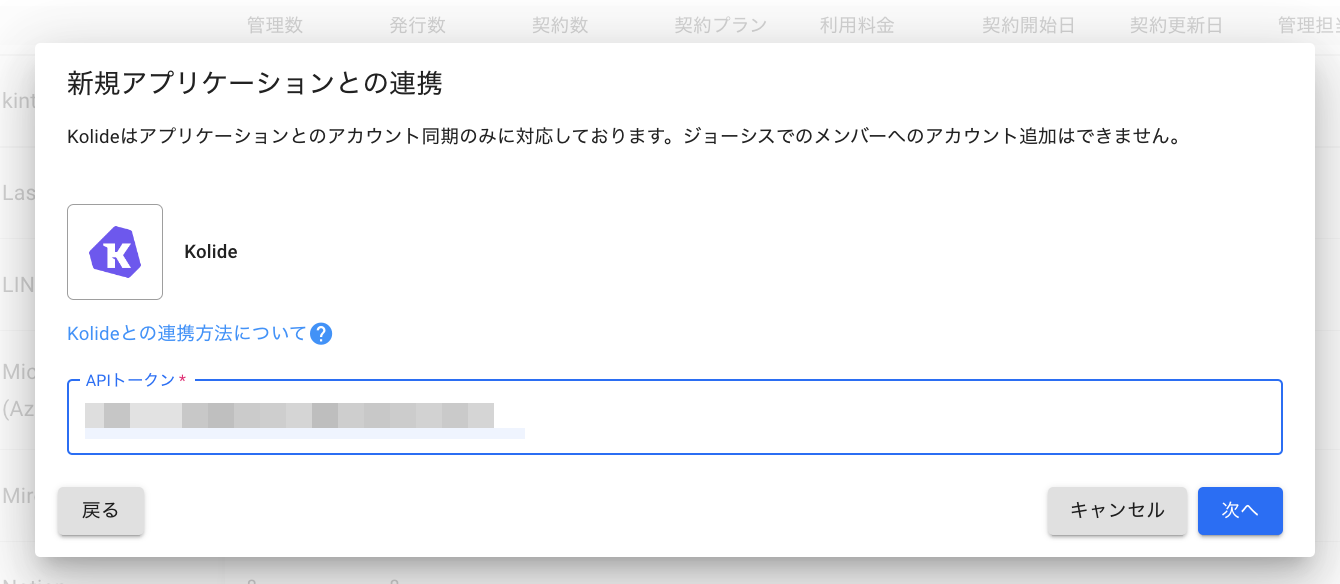The width and height of the screenshot is (1340, 584).
Task: Select the 契約プラン column header
Action: [x=721, y=26]
